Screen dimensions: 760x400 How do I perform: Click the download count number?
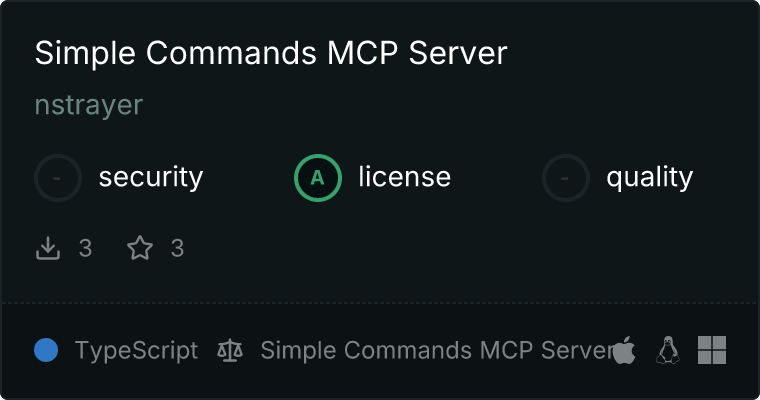pos(85,248)
